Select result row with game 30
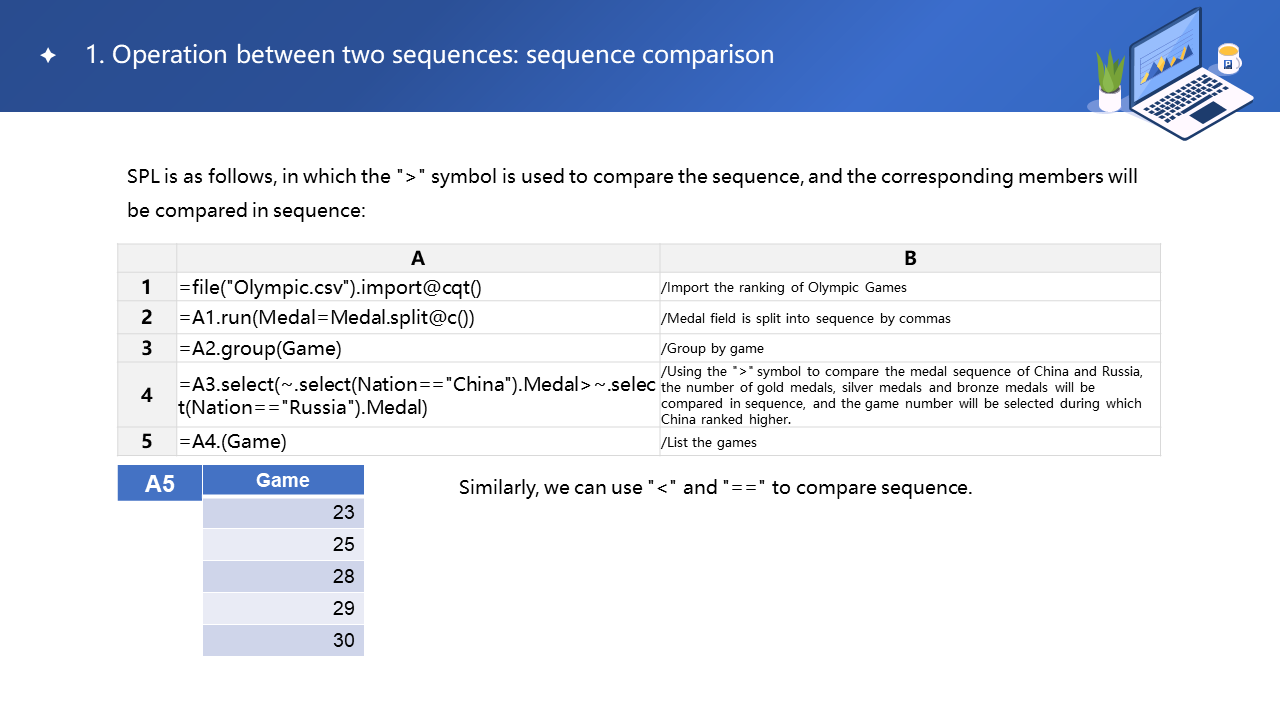The width and height of the screenshot is (1280, 720). click(283, 640)
